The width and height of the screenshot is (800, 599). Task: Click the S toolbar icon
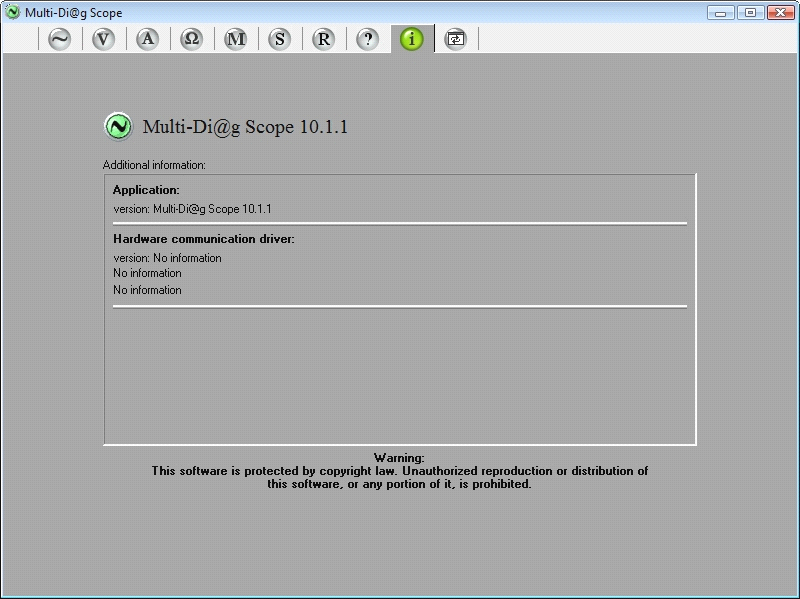click(x=279, y=39)
